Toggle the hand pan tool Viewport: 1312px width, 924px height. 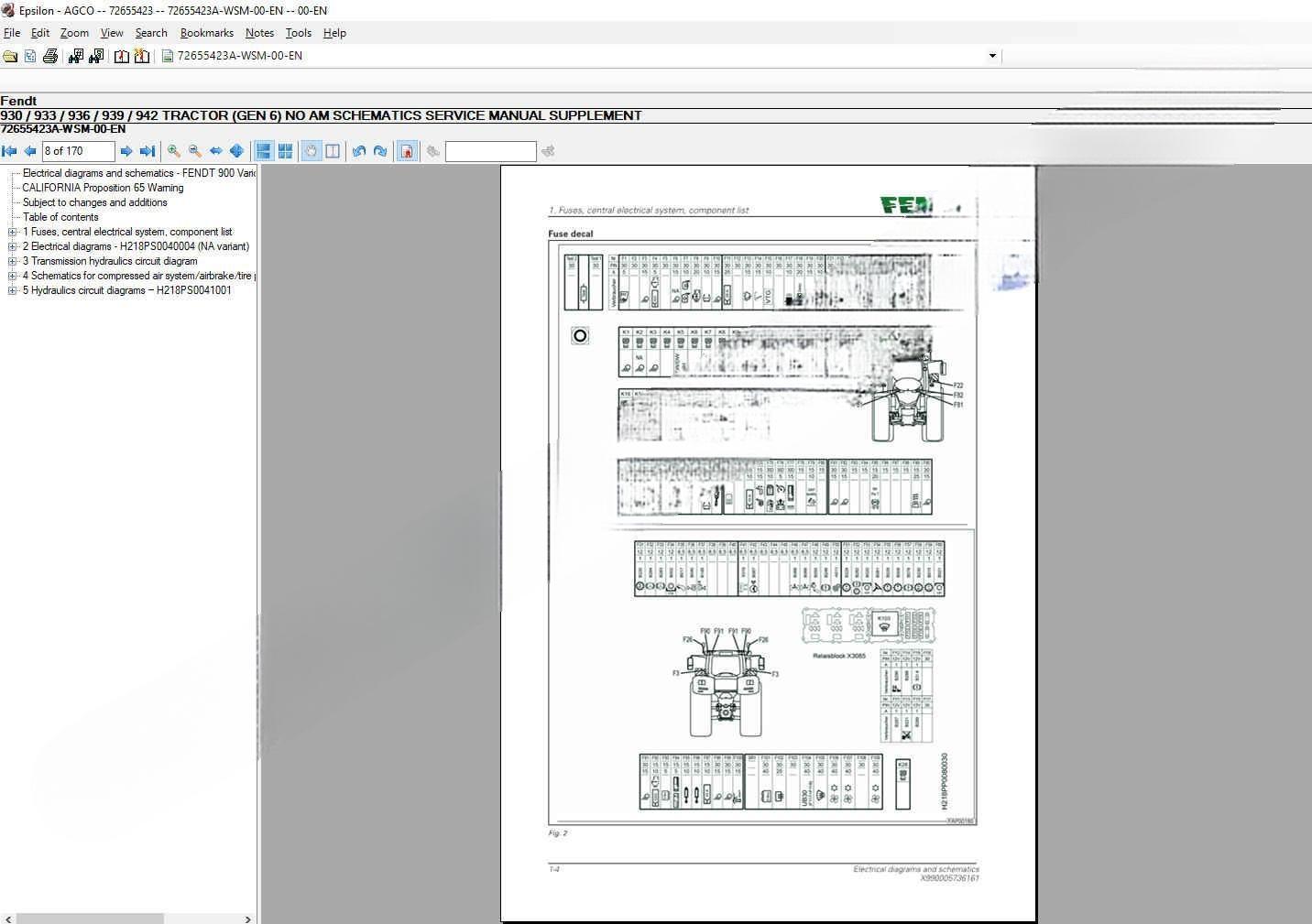(x=312, y=151)
